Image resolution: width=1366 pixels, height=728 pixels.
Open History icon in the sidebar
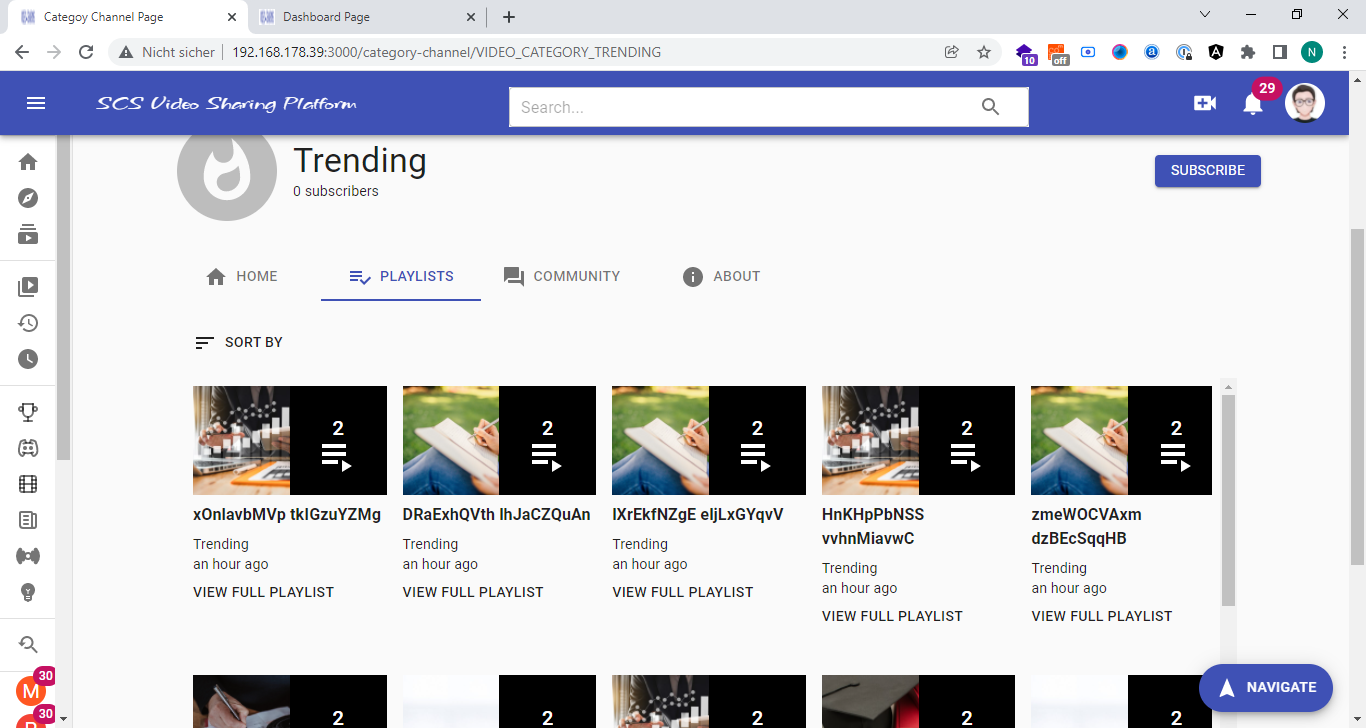coord(28,323)
